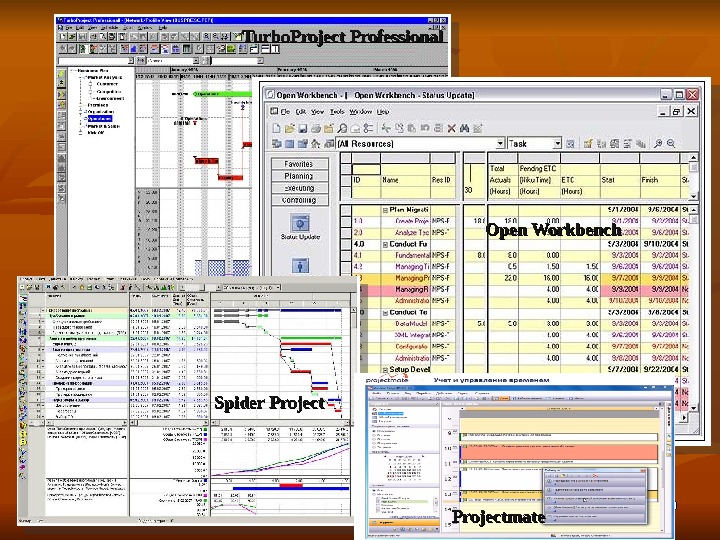Click the Paste icon in Open Workbench toolbar
Image resolution: width=720 pixels, height=540 pixels.
click(411, 129)
